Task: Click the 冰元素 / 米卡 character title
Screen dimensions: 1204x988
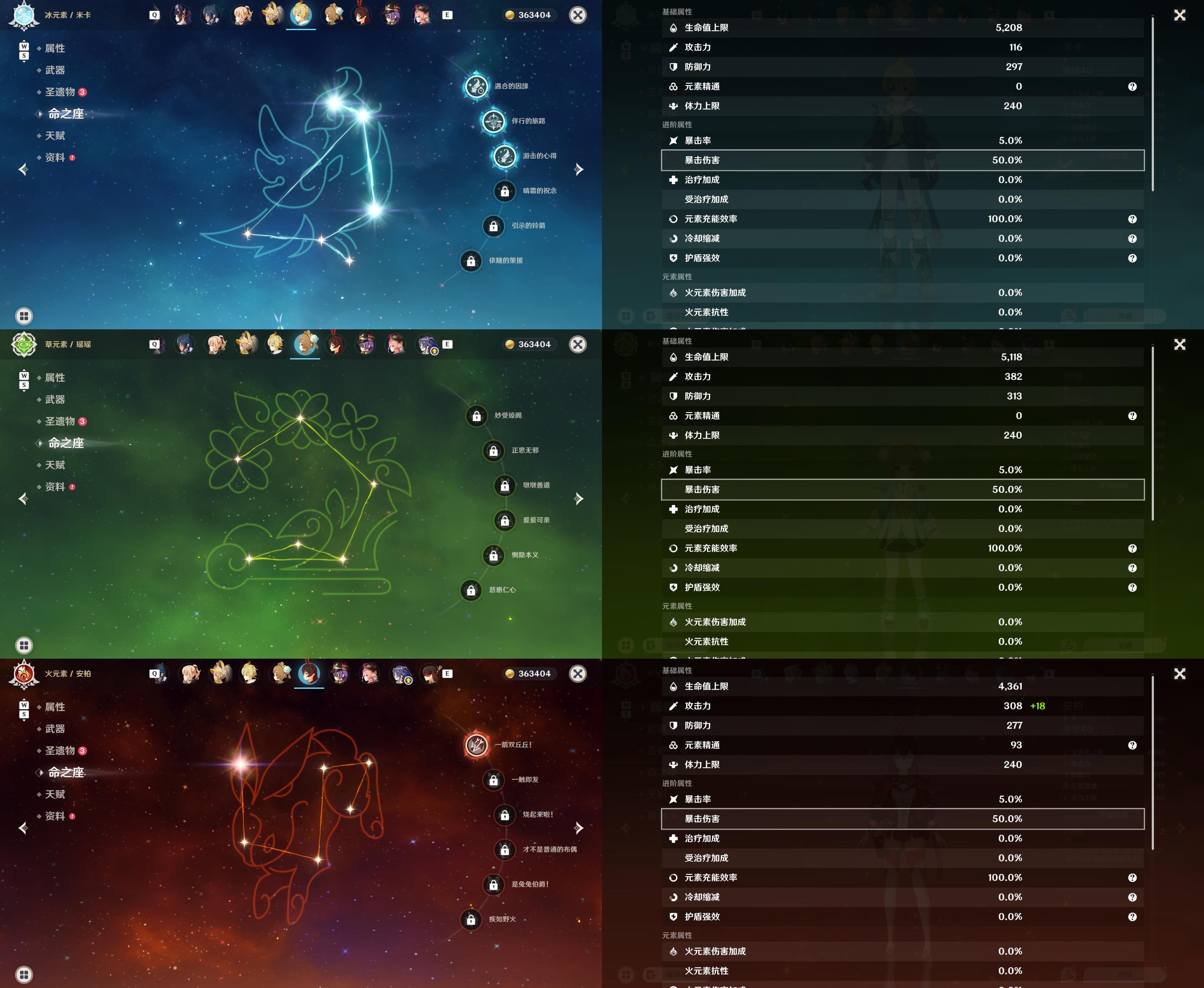Action: [68, 15]
